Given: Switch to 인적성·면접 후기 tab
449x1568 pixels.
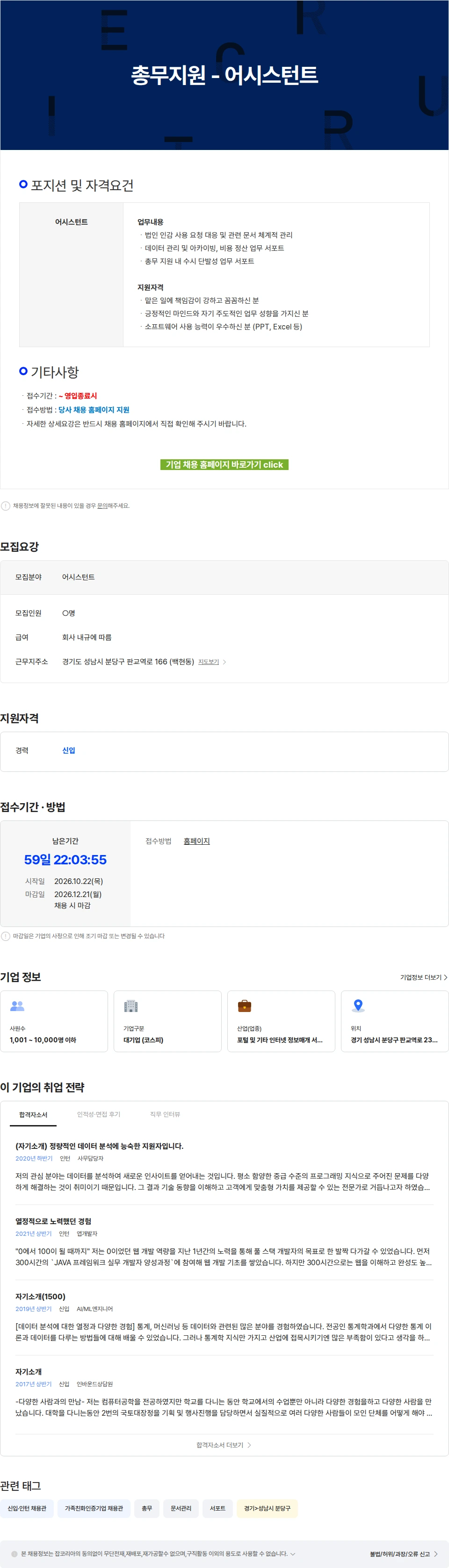Looking at the screenshot, I should click(x=99, y=1114).
